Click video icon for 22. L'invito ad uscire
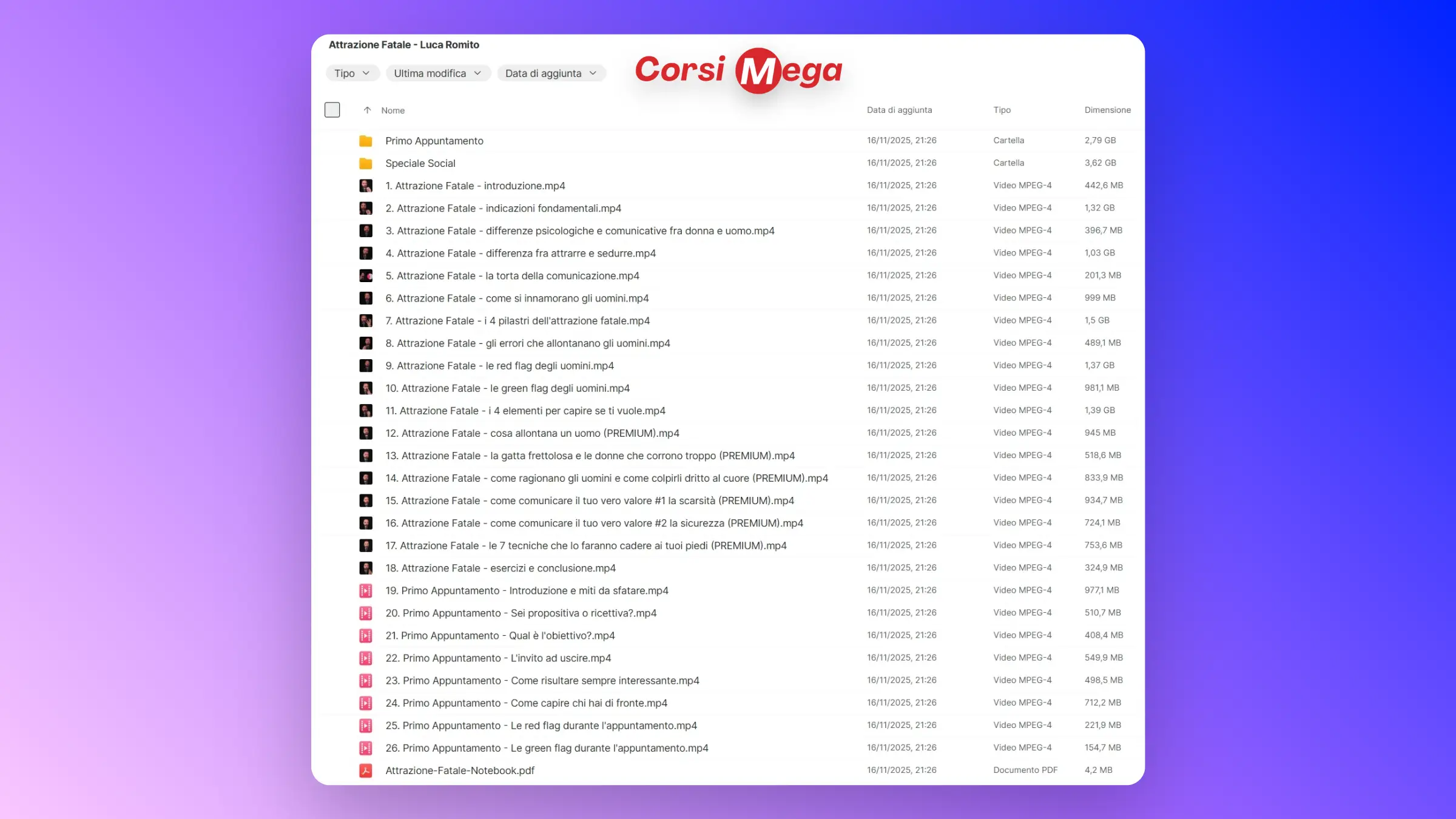 [365, 658]
